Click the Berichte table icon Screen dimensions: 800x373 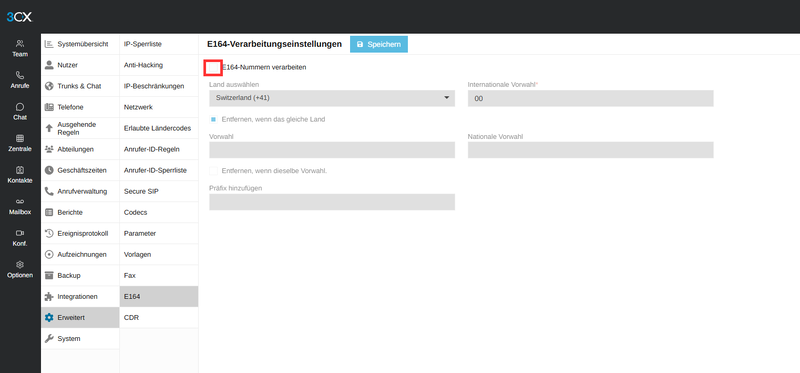coord(49,212)
